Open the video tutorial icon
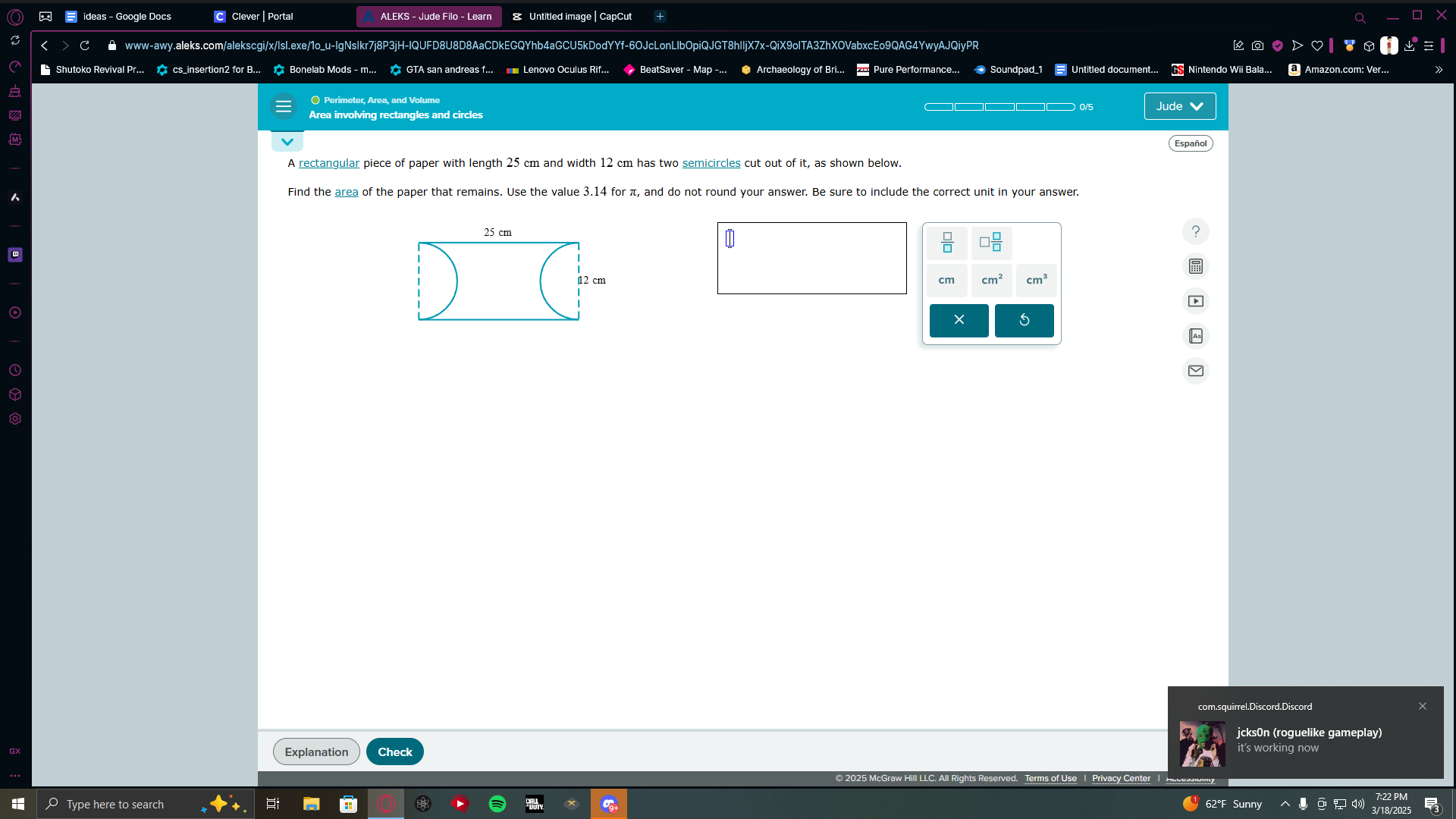 [1196, 301]
